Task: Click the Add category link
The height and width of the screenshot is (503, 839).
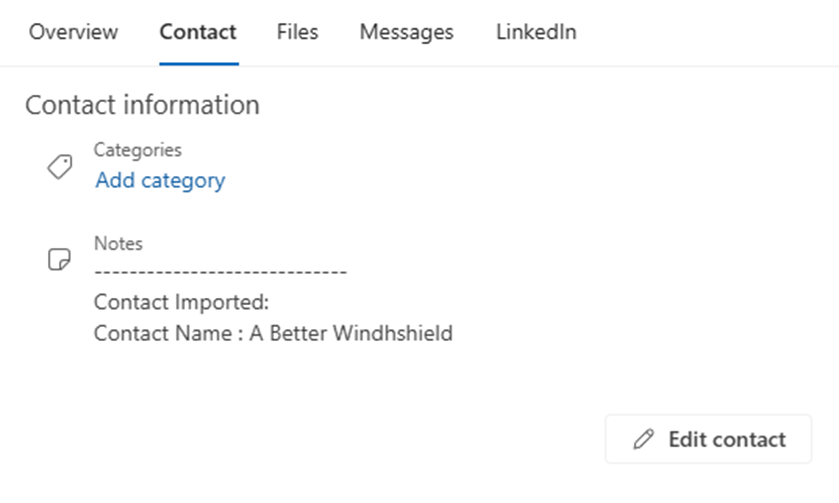Action: coord(160,181)
